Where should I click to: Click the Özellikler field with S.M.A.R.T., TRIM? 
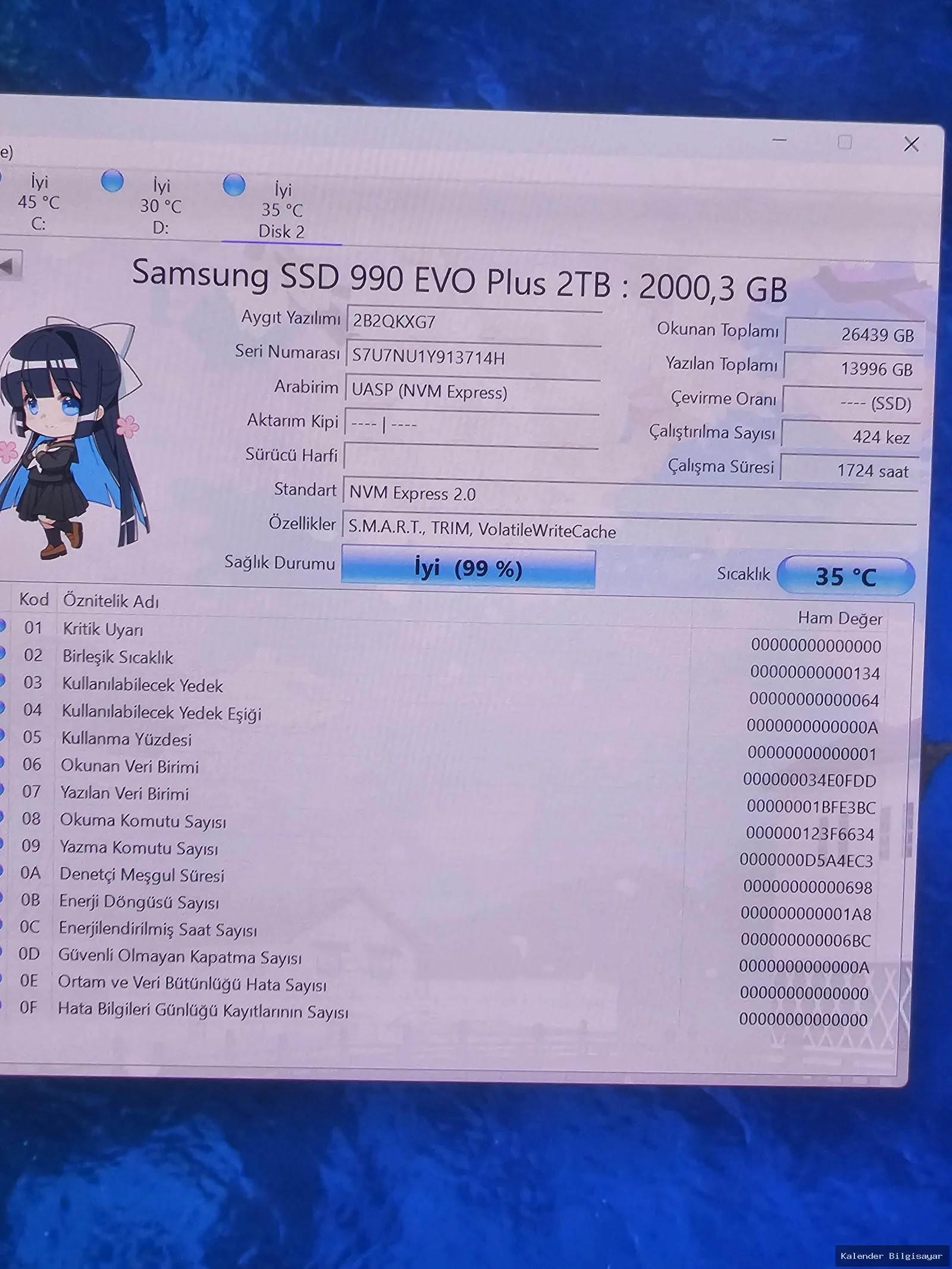pos(629,529)
